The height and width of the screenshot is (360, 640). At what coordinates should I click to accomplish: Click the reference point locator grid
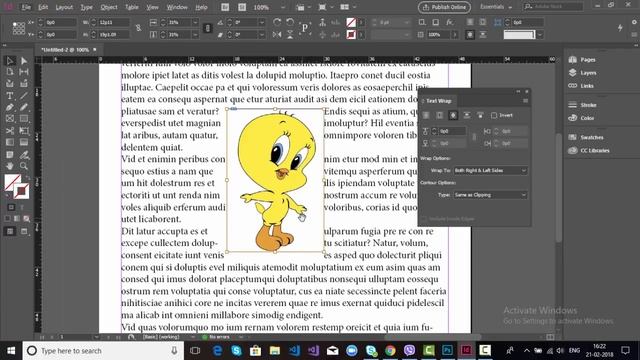[18, 28]
